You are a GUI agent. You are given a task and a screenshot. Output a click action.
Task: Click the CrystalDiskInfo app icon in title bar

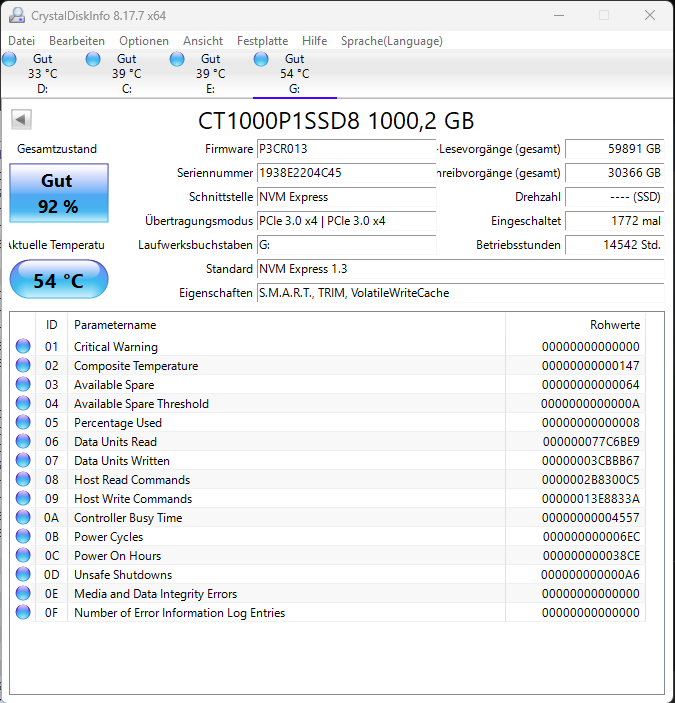(17, 15)
